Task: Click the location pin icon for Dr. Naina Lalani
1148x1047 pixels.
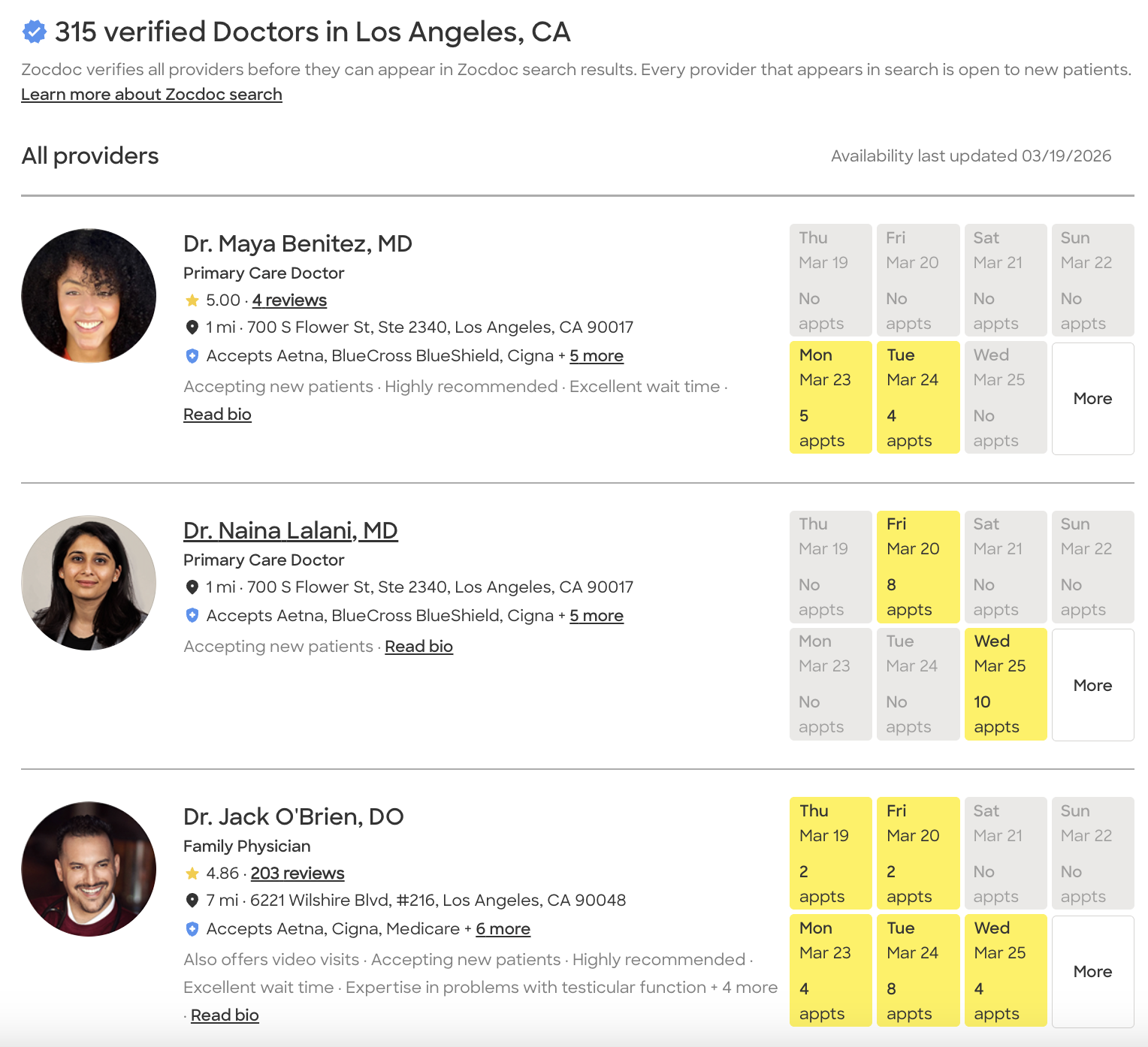Action: pyautogui.click(x=192, y=587)
